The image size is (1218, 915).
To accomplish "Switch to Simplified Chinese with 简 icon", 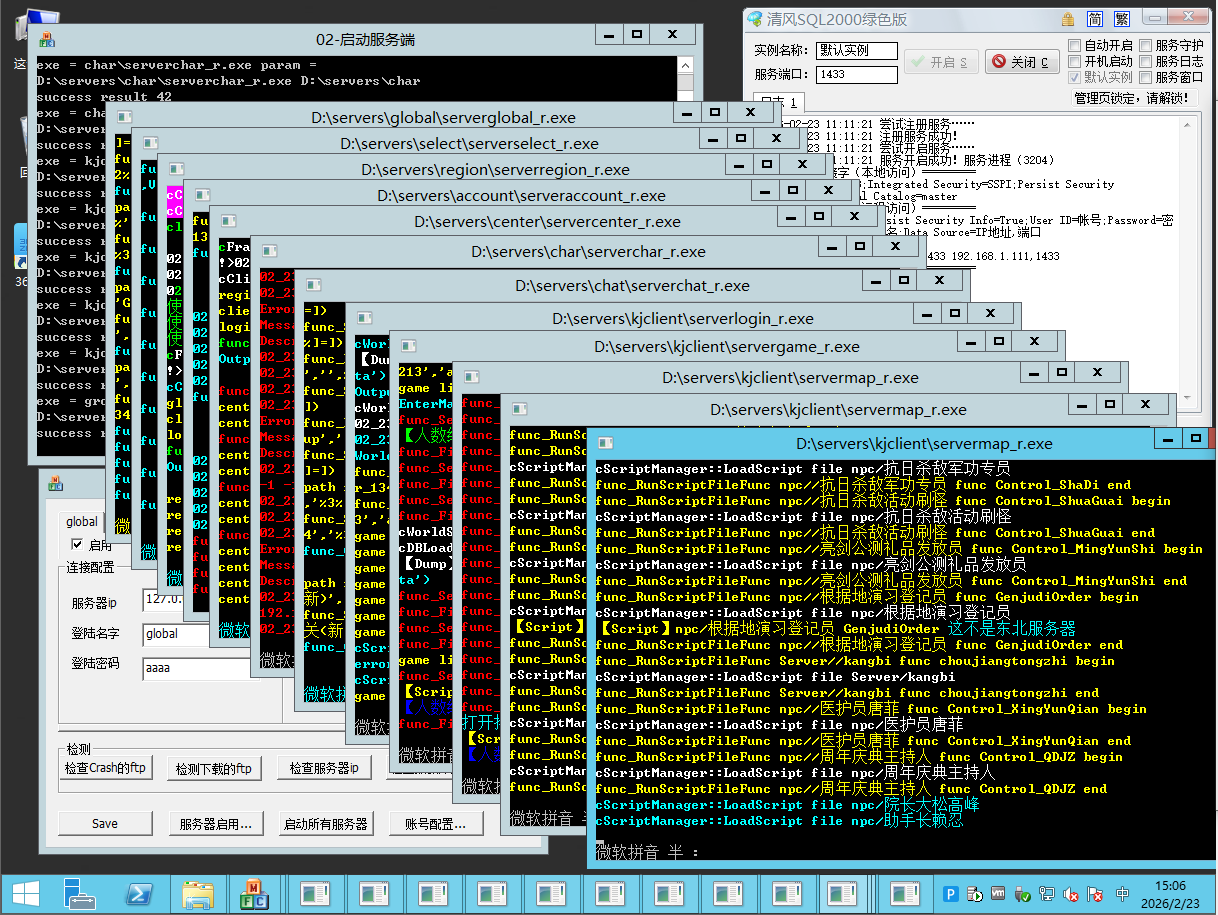I will [x=1095, y=19].
